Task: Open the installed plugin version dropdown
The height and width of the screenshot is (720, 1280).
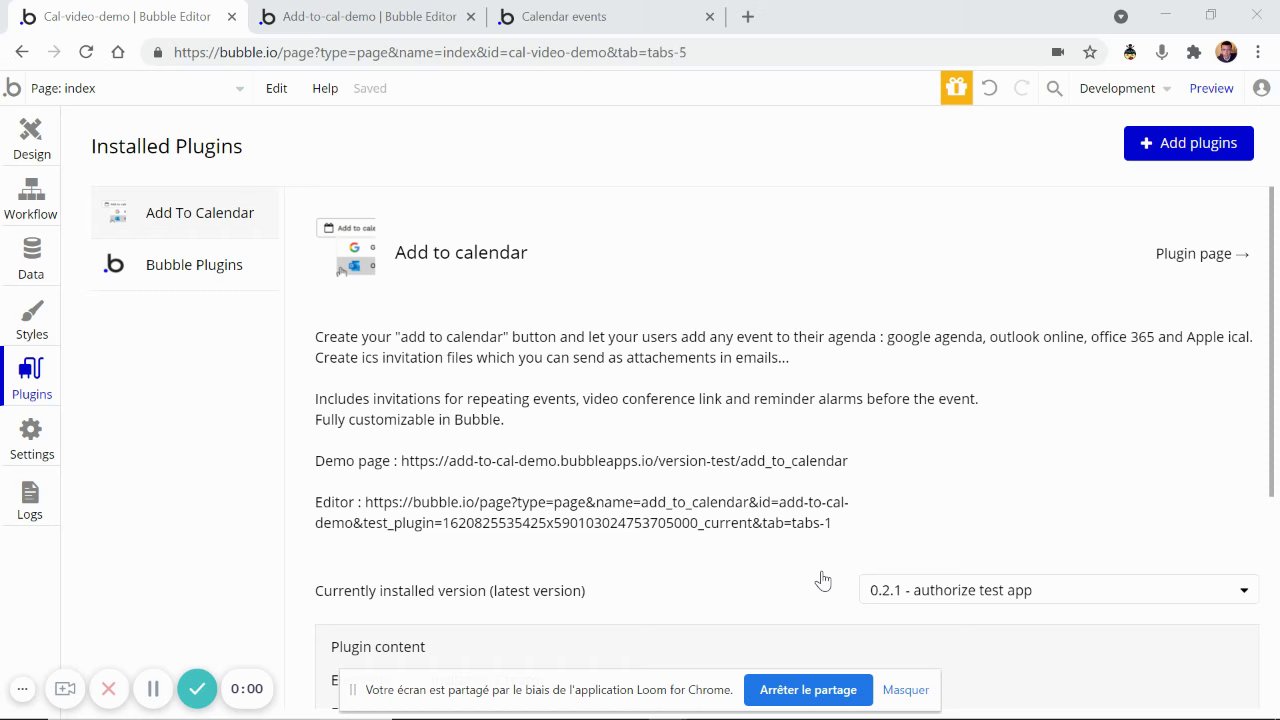Action: click(1059, 590)
